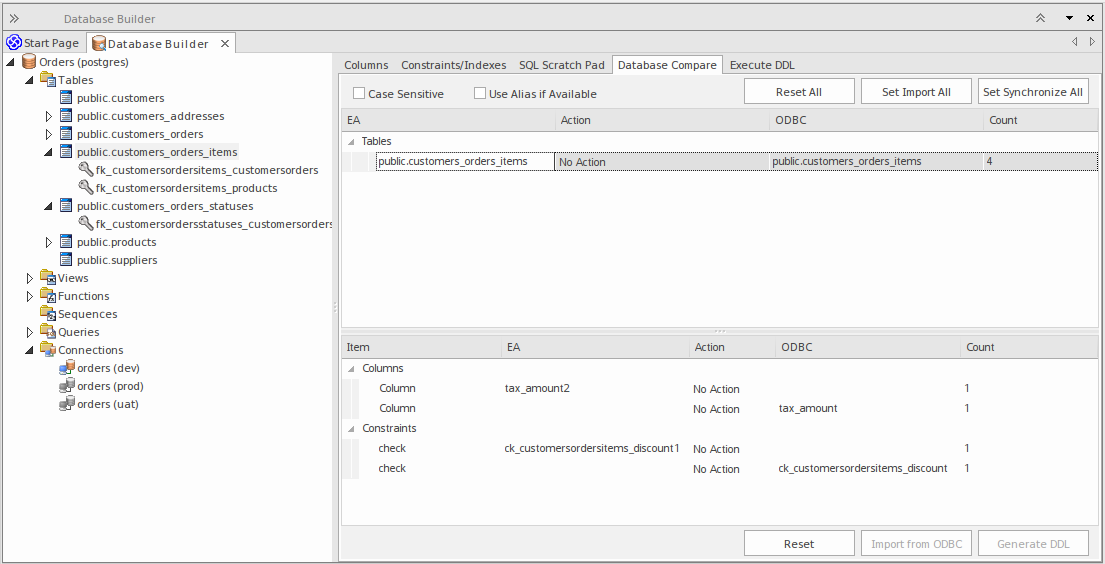Click the orders (dev) connection icon
The image size is (1105, 564).
pos(67,368)
